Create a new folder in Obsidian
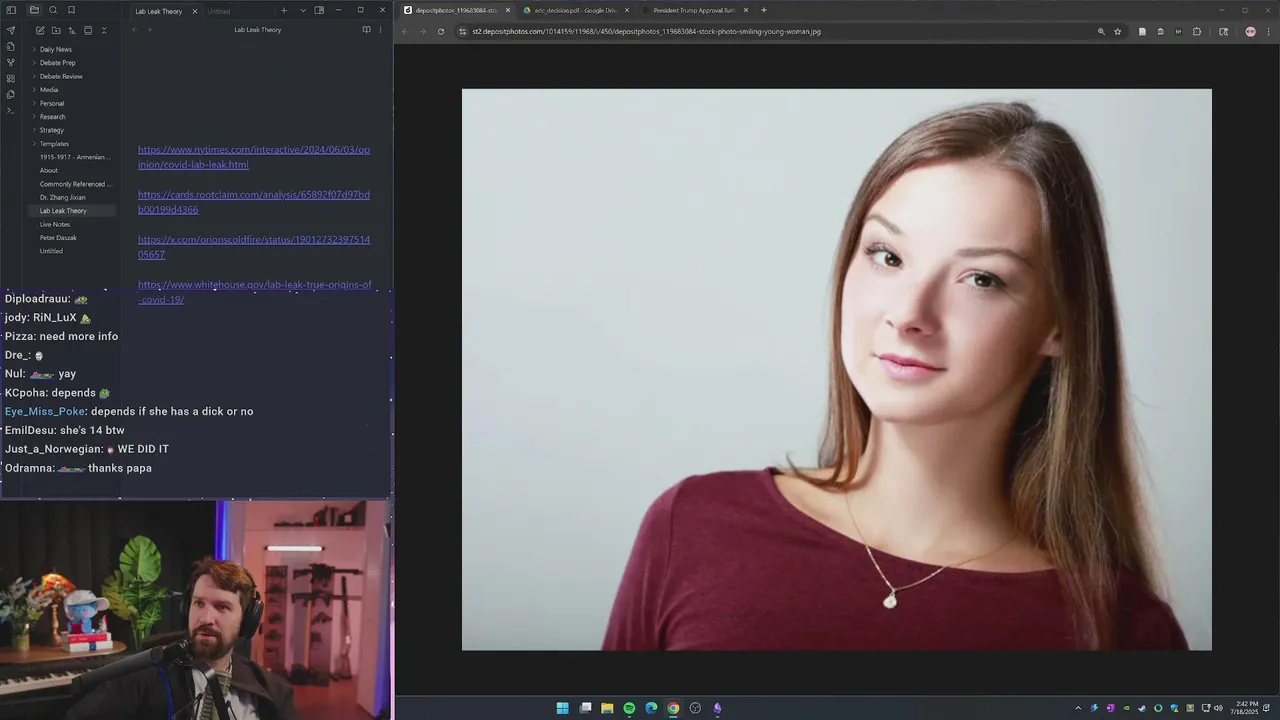 [56, 30]
